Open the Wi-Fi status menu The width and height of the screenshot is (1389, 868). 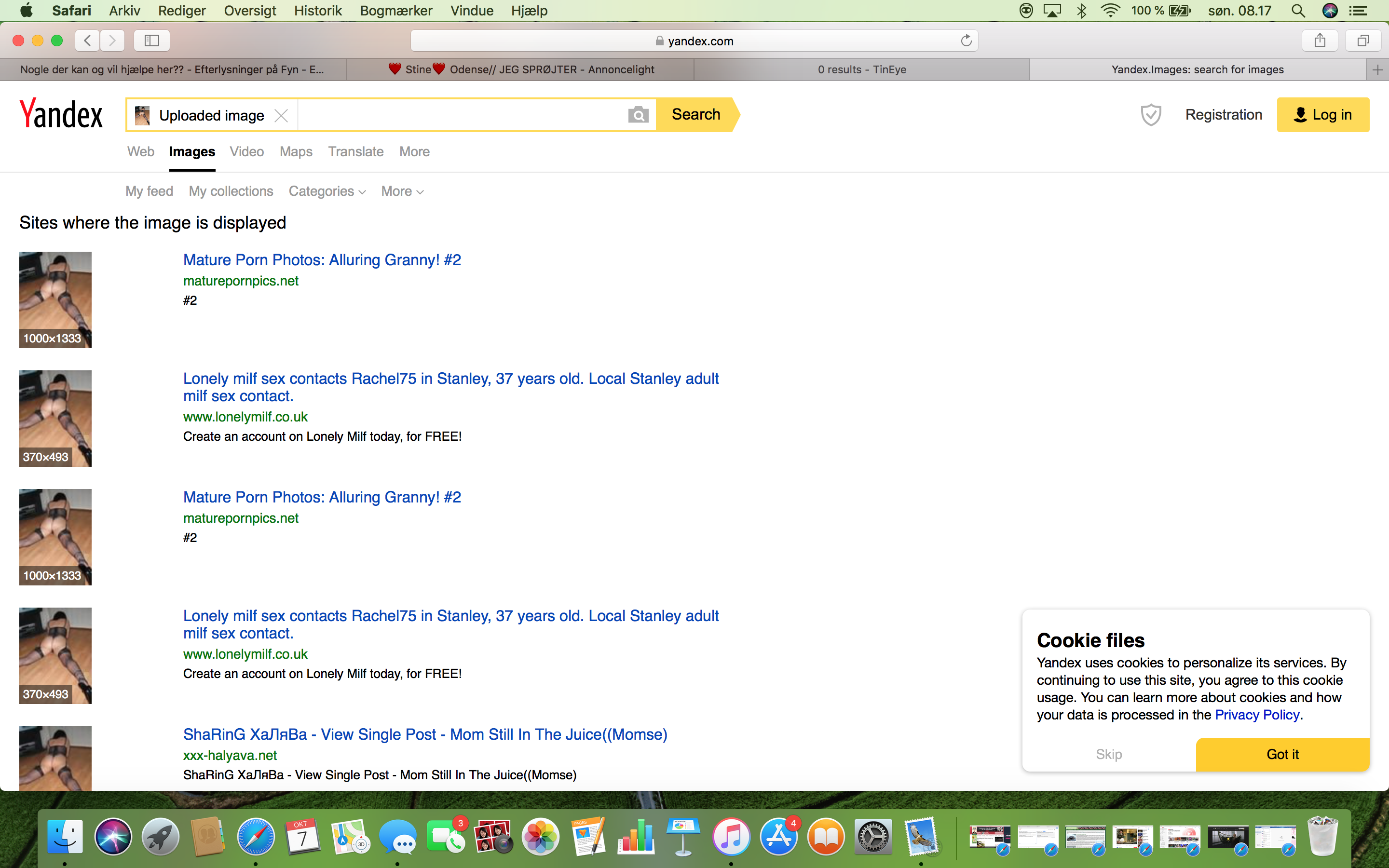point(1111,10)
